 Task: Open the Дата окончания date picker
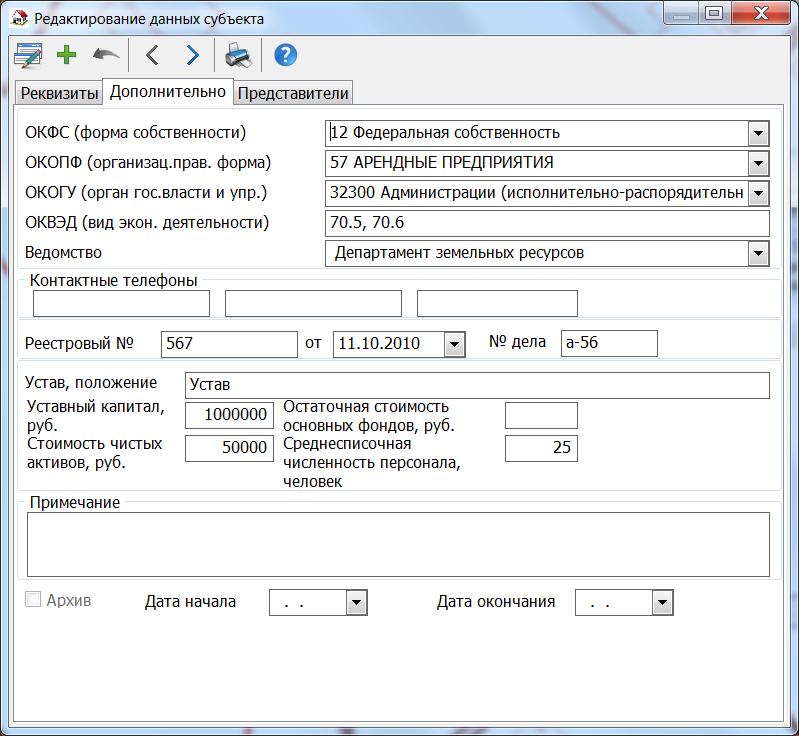click(x=662, y=603)
